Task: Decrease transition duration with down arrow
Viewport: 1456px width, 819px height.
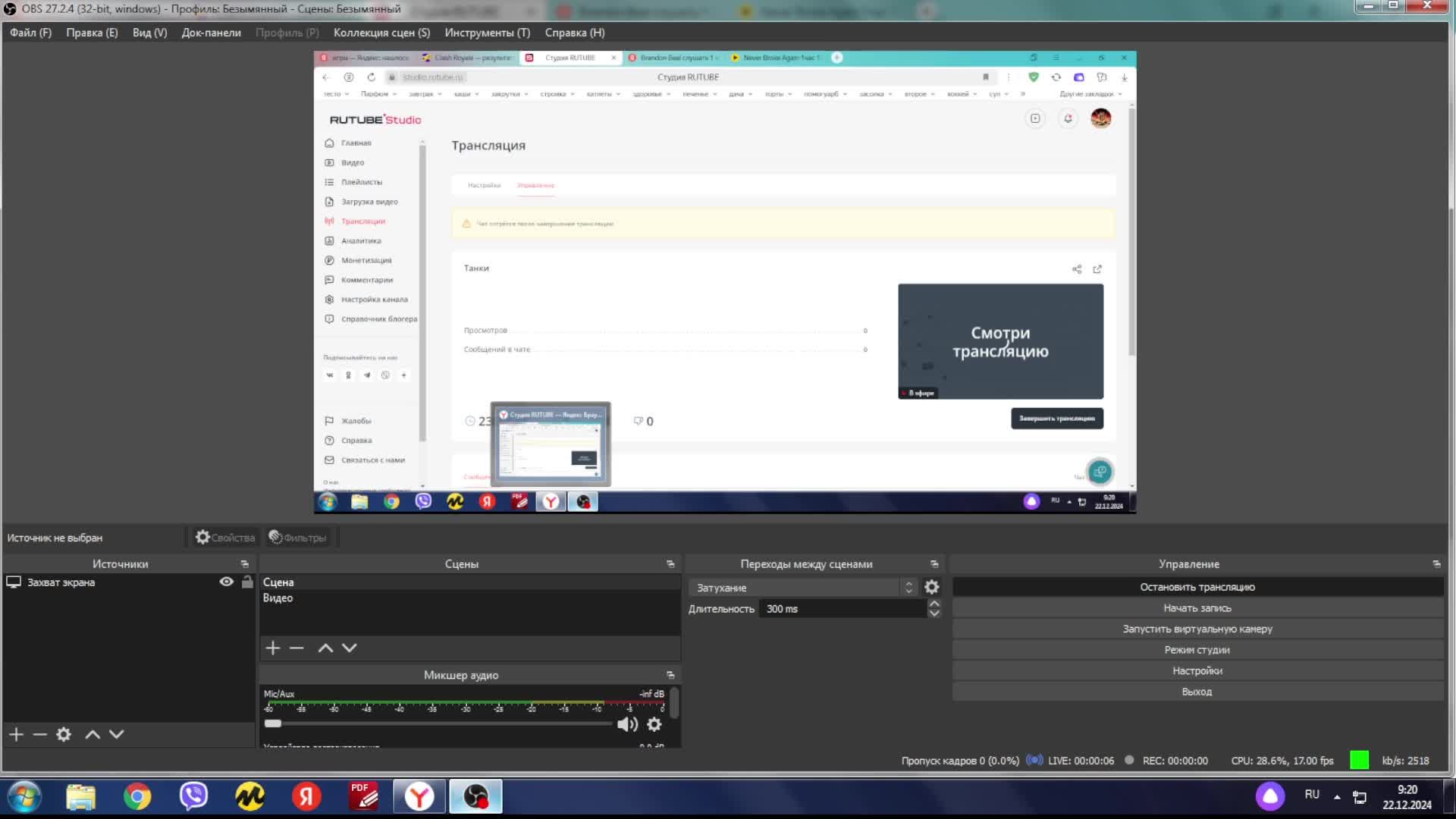Action: click(x=934, y=613)
